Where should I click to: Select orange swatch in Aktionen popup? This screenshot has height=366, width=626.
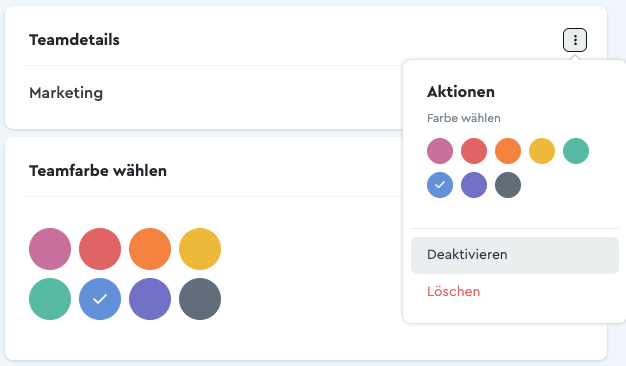click(x=508, y=151)
